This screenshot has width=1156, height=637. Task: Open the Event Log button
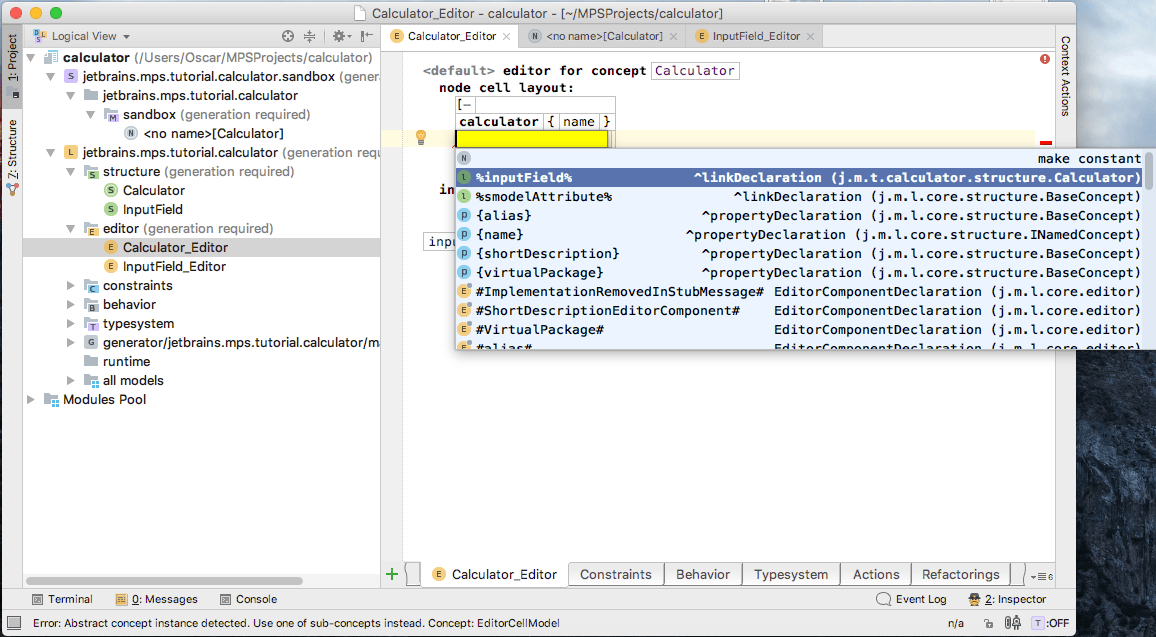pyautogui.click(x=911, y=599)
